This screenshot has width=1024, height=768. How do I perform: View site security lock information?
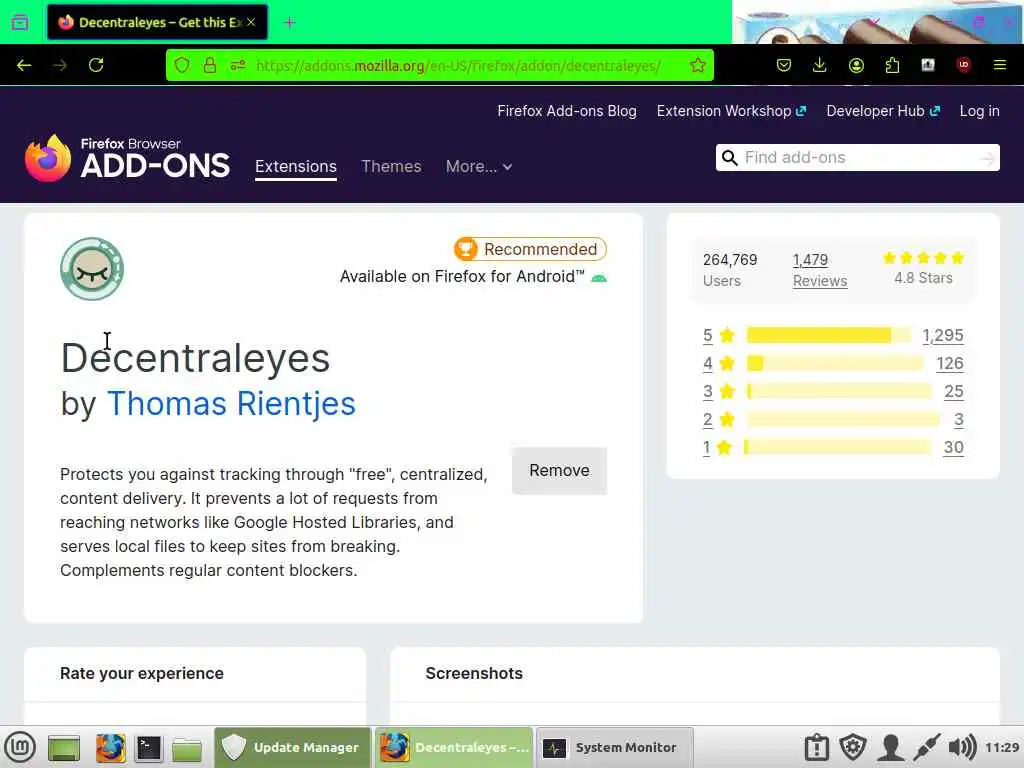tap(210, 65)
